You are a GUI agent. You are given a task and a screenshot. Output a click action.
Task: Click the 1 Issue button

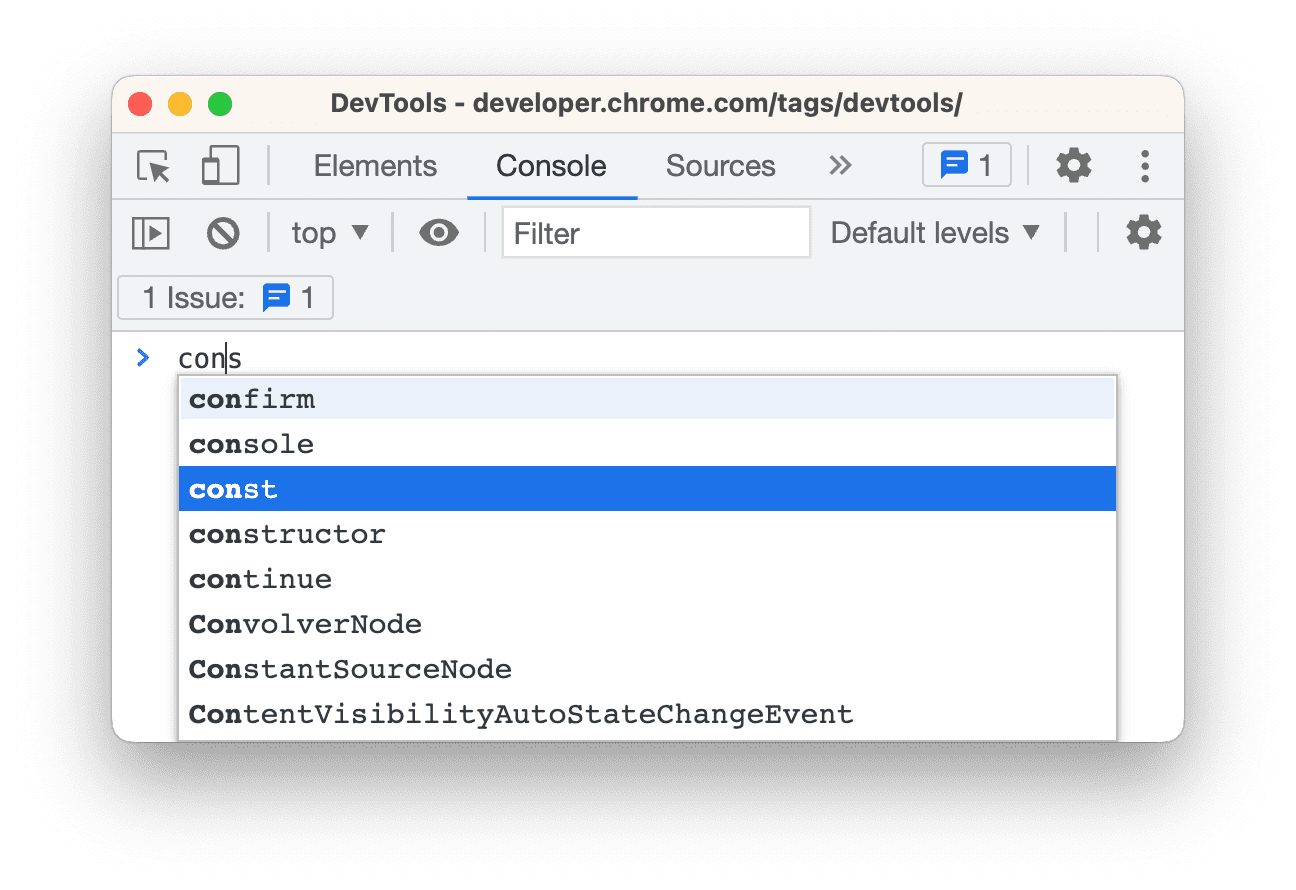pos(224,297)
